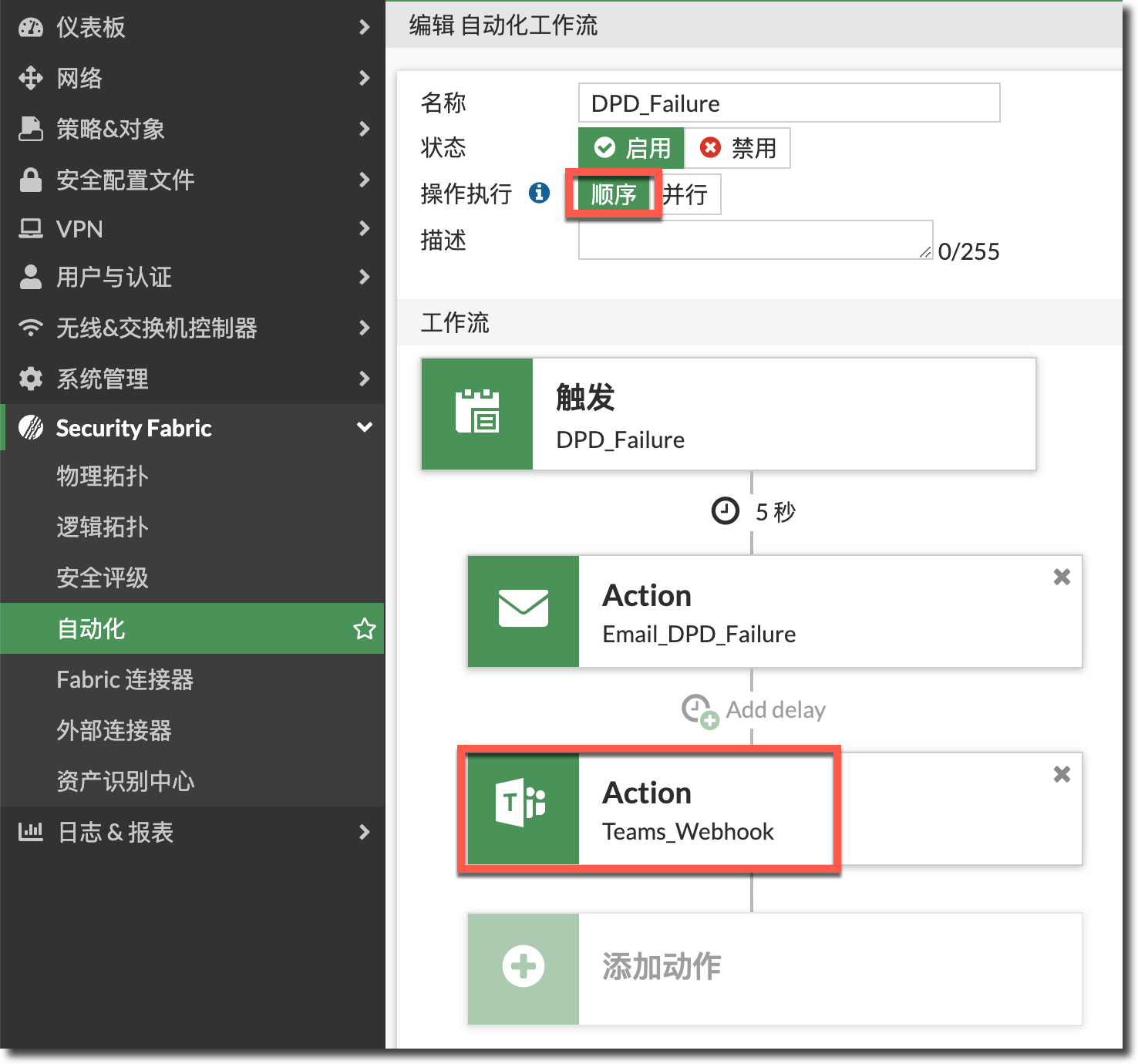Click the clock icon for 5 秒 delay

click(x=725, y=511)
